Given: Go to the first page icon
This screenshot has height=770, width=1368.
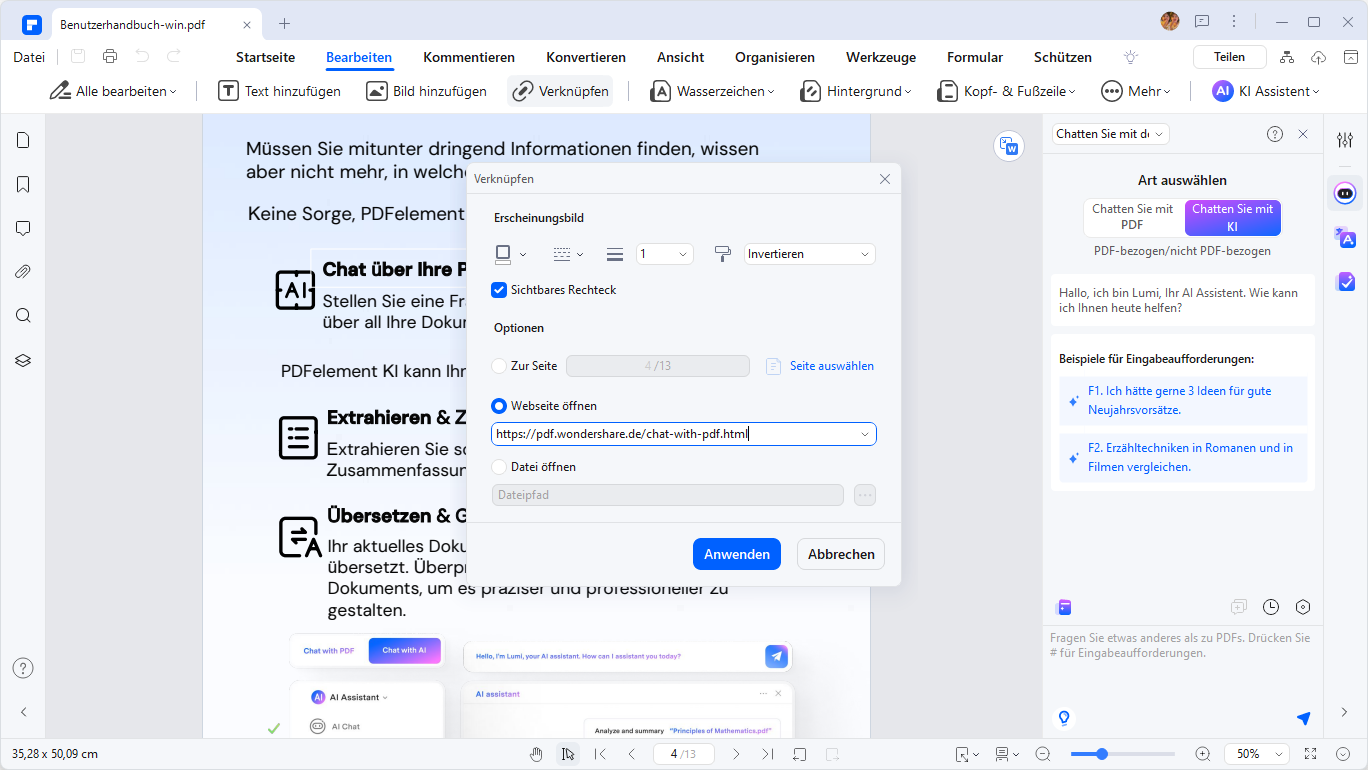Looking at the screenshot, I should point(600,754).
